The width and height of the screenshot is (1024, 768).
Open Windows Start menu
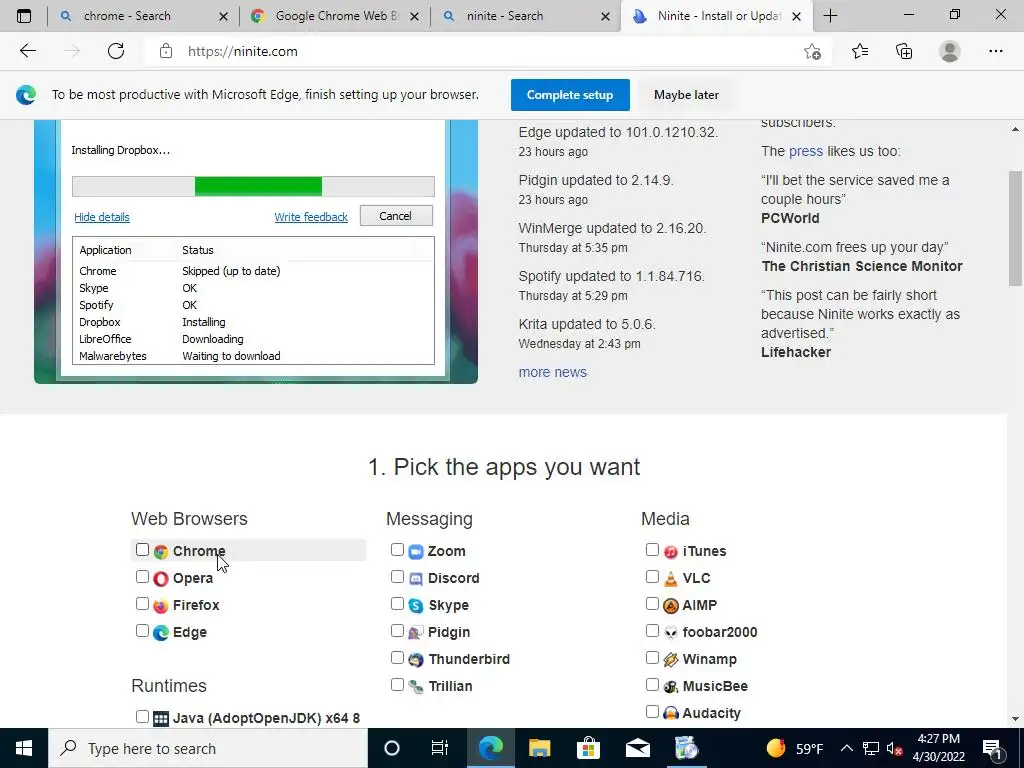pos(24,748)
